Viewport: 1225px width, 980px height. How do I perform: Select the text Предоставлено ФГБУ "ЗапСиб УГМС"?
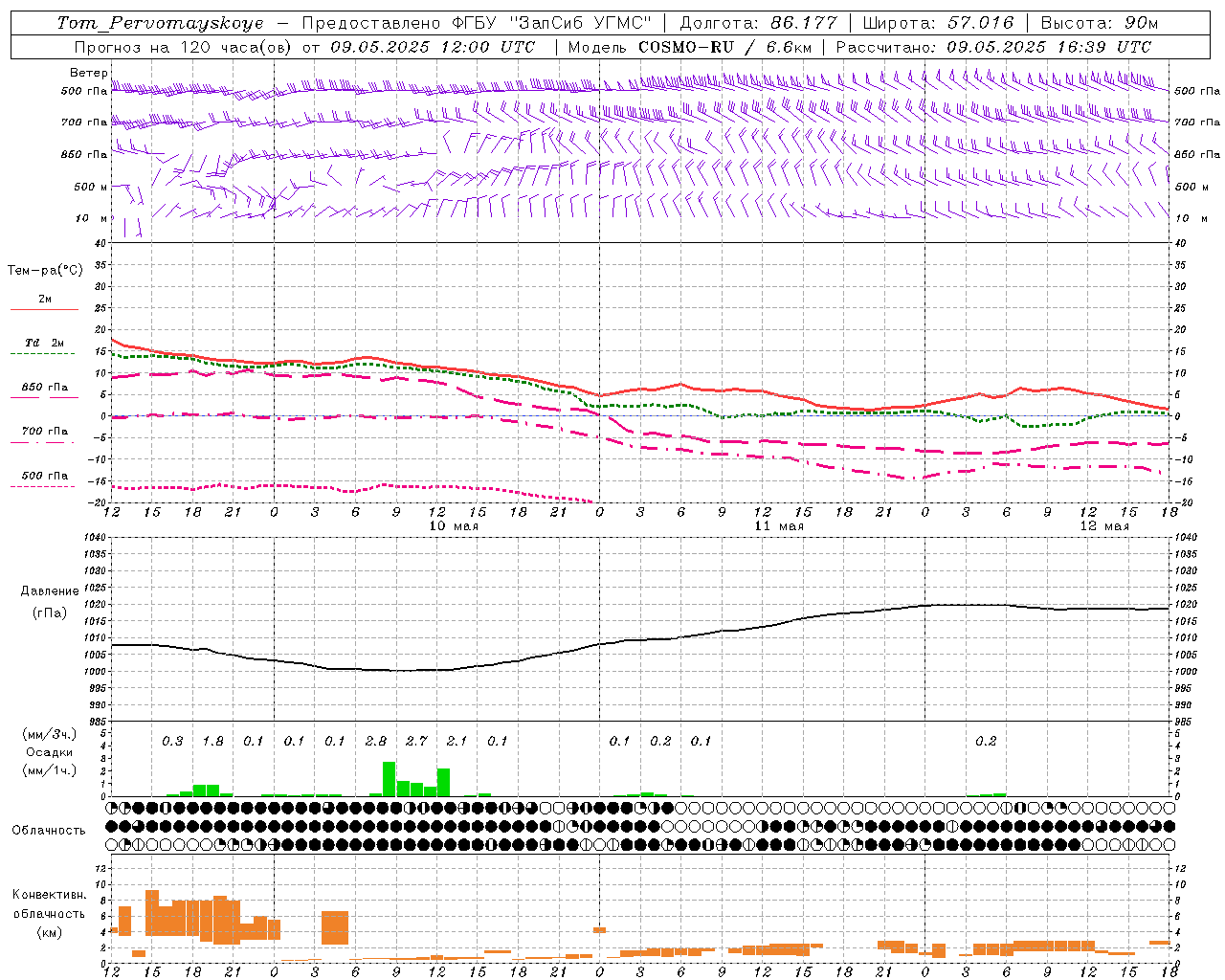click(x=476, y=23)
